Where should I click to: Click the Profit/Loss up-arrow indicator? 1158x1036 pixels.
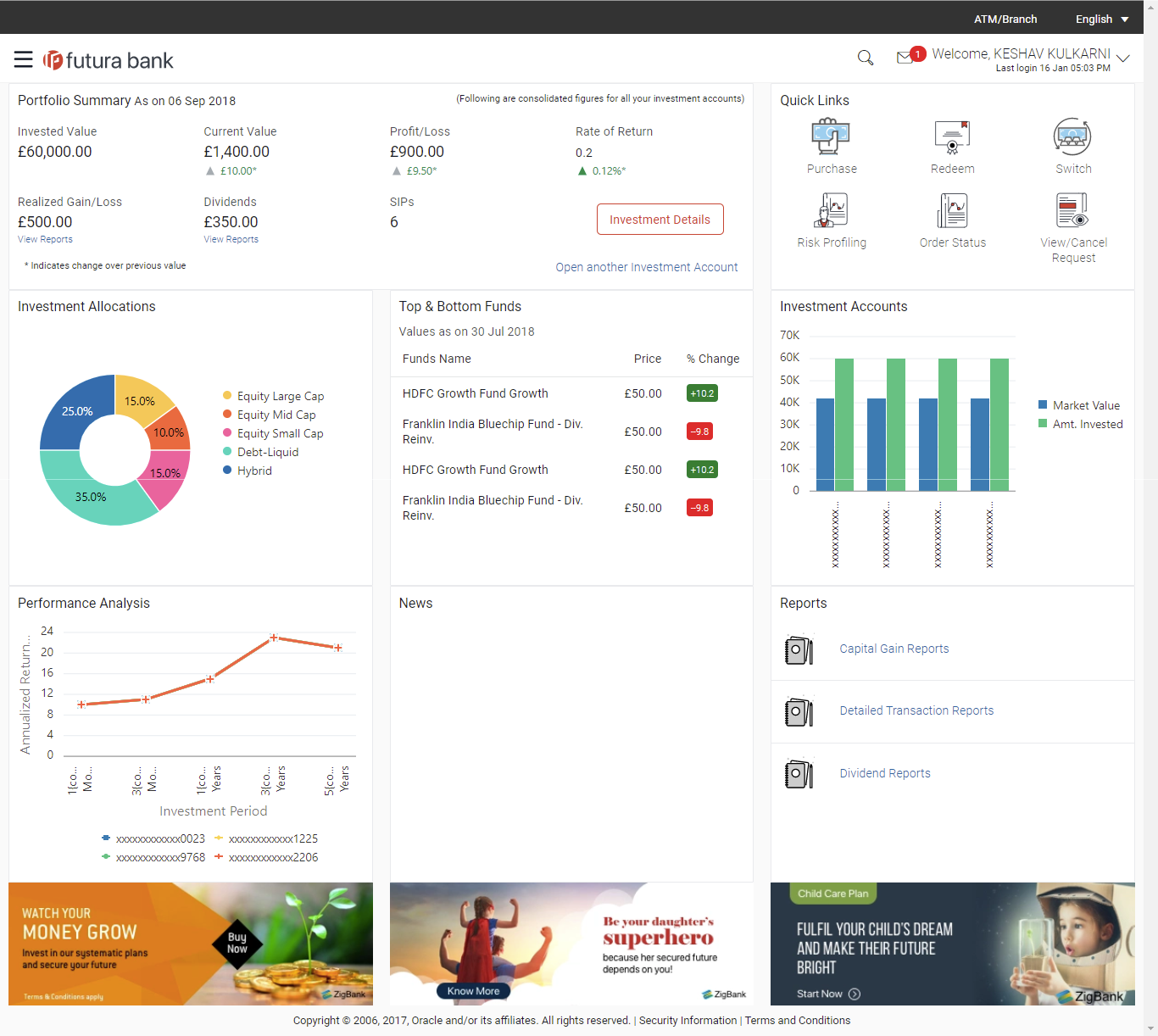coord(396,171)
